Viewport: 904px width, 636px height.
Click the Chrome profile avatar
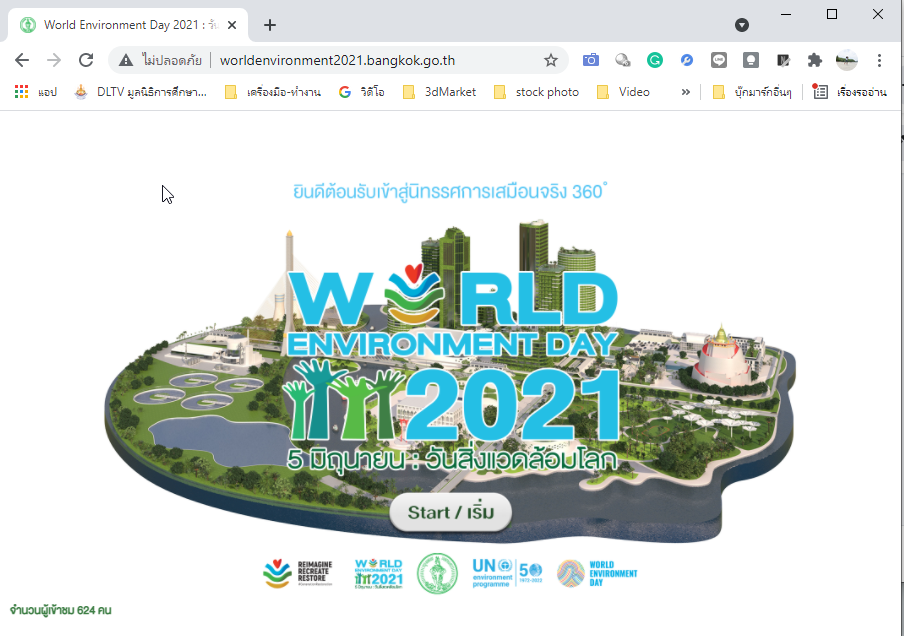847,60
